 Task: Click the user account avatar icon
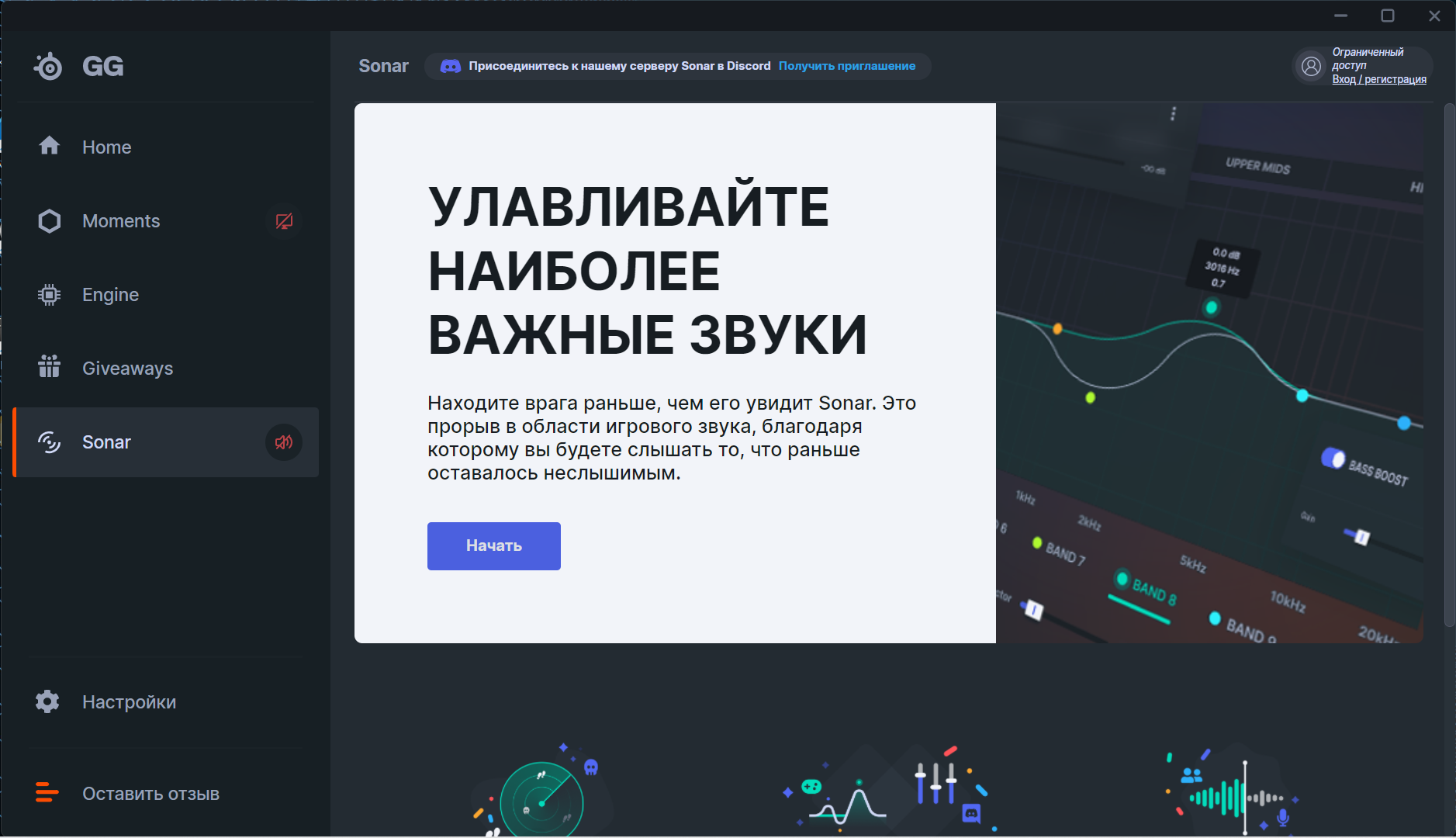(x=1311, y=66)
